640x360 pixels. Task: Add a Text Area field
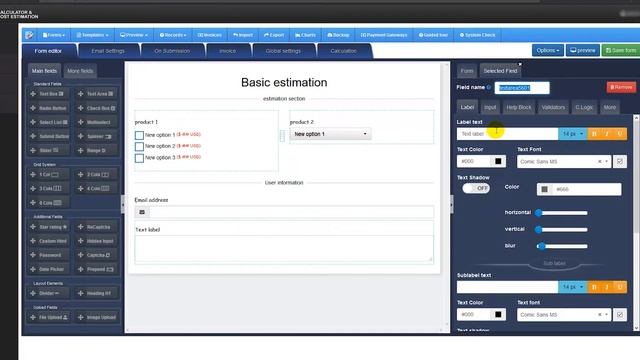(97, 94)
